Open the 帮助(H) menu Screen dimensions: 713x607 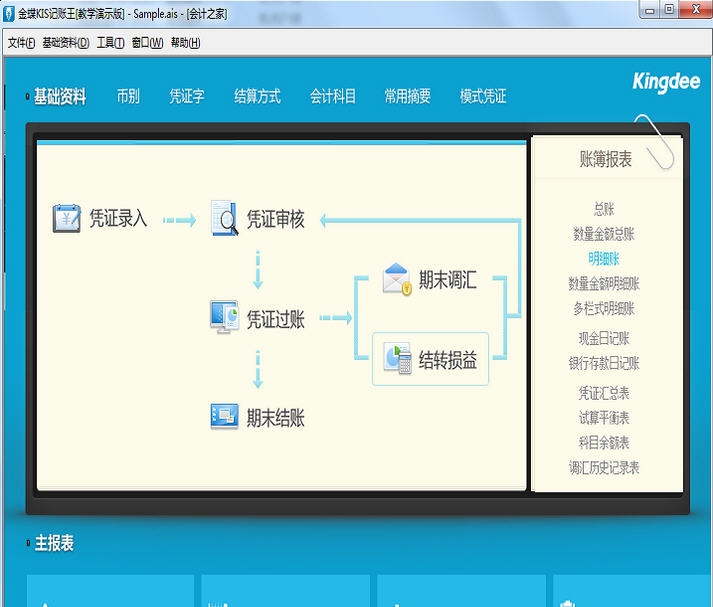click(x=186, y=43)
